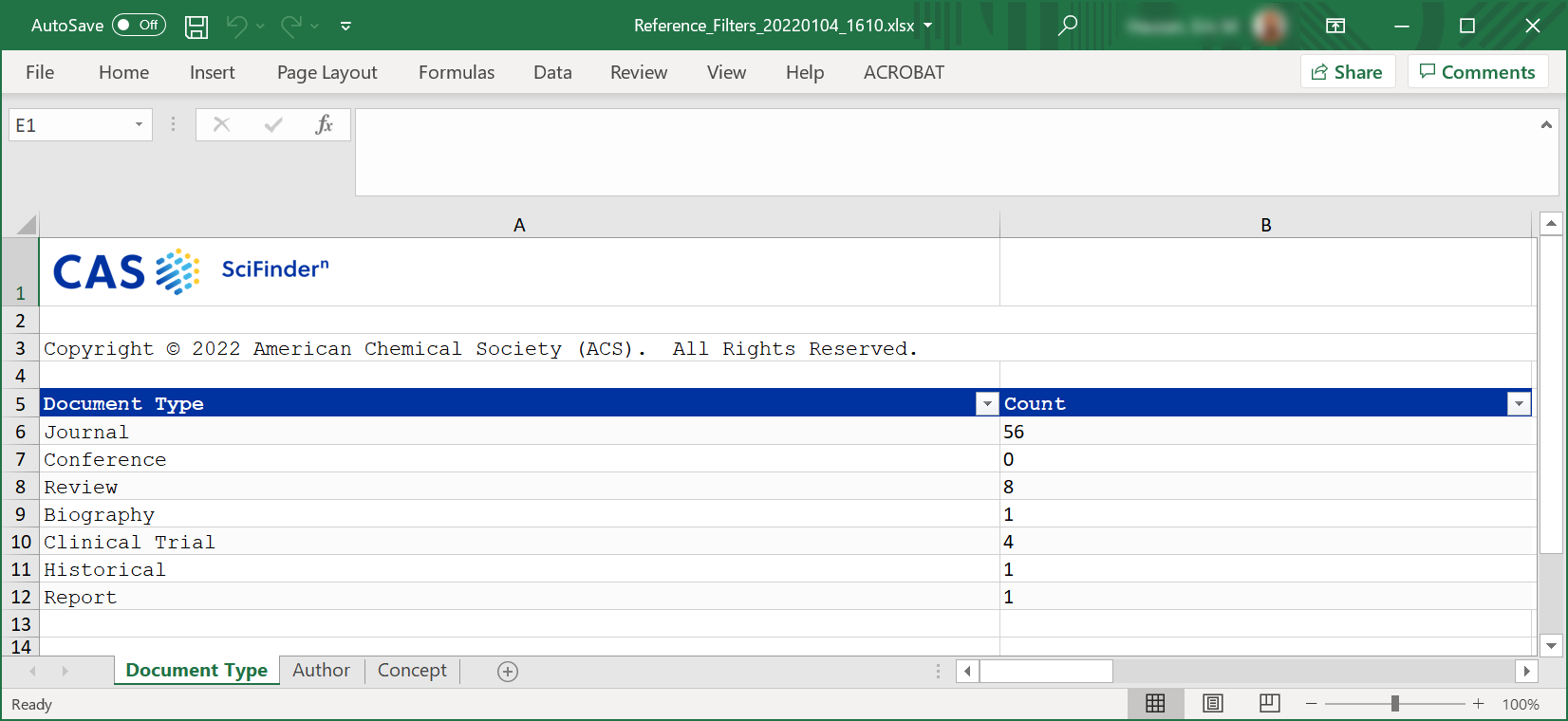Toggle the AutoSave switch
1568x721 pixels.
(139, 26)
